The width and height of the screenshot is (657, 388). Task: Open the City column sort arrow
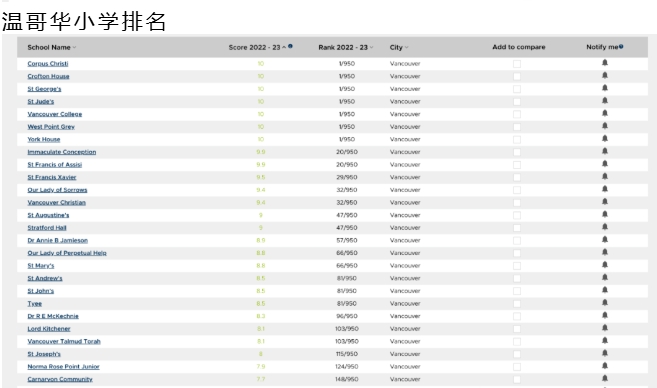point(406,47)
